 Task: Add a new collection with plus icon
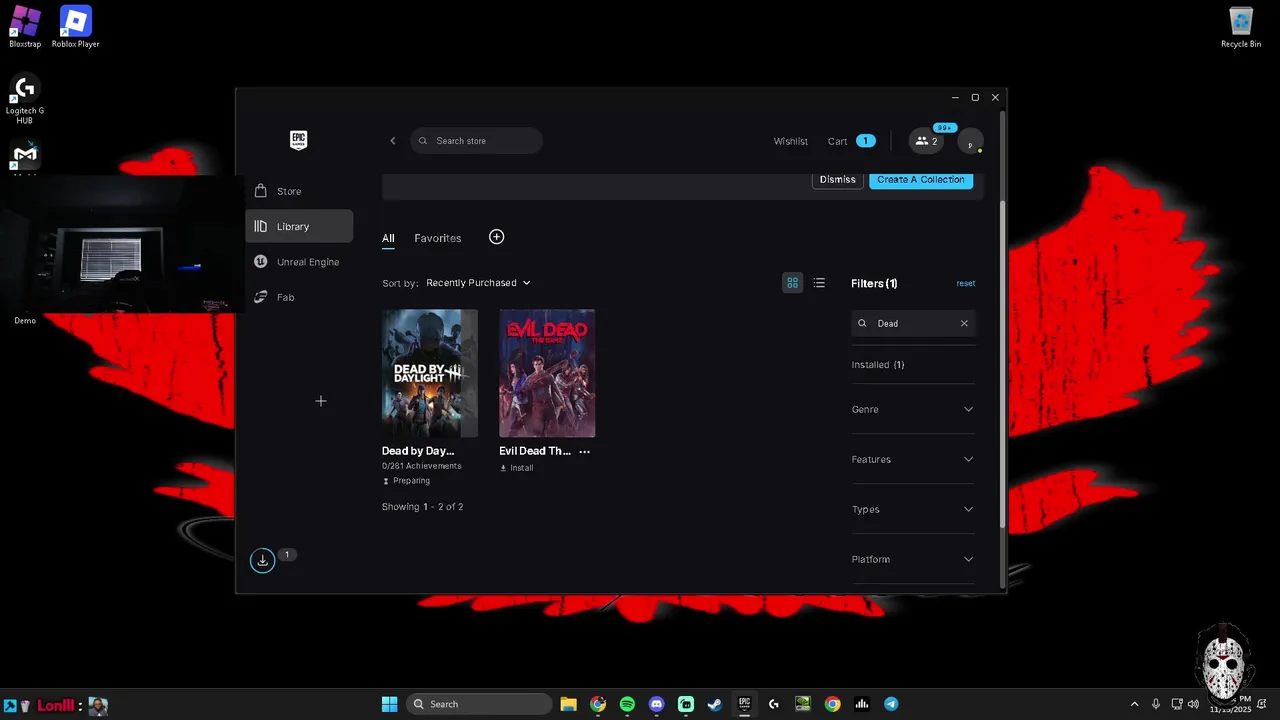496,237
